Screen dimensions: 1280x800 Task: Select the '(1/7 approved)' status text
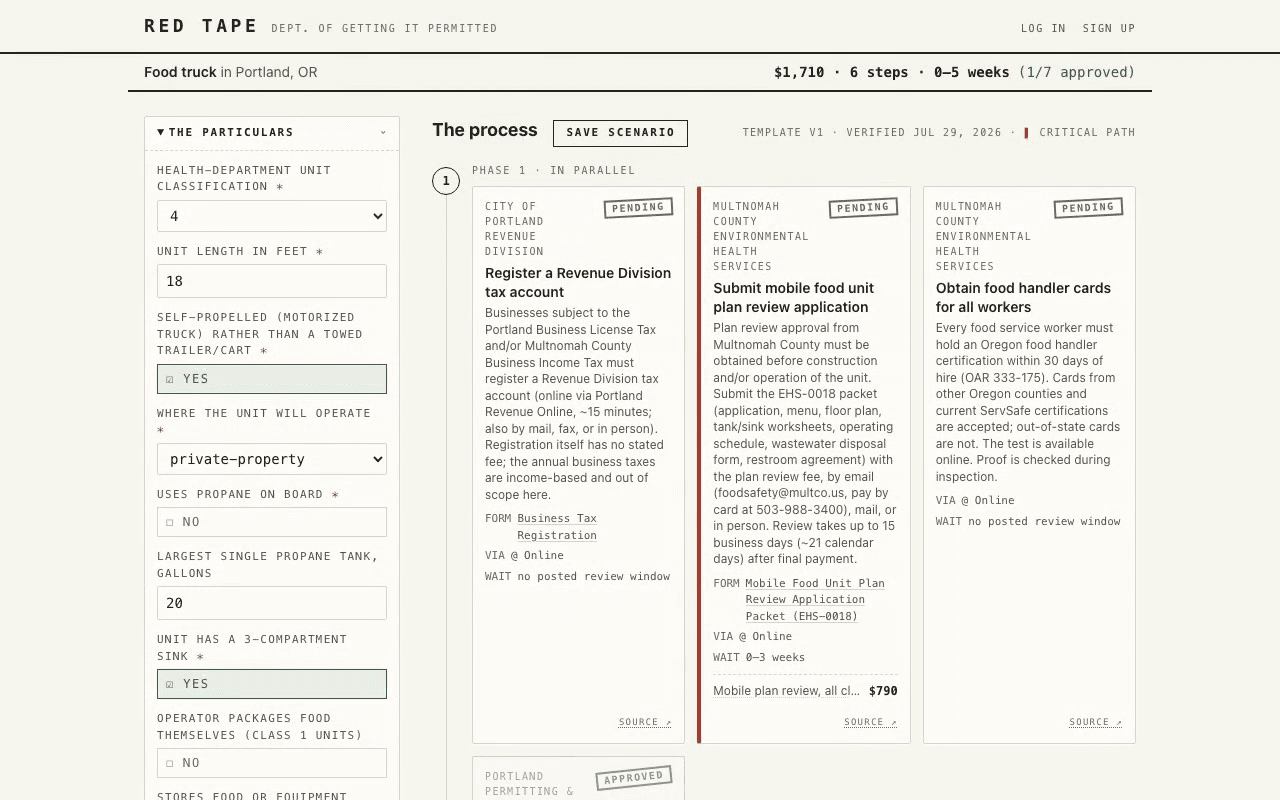click(x=1077, y=72)
